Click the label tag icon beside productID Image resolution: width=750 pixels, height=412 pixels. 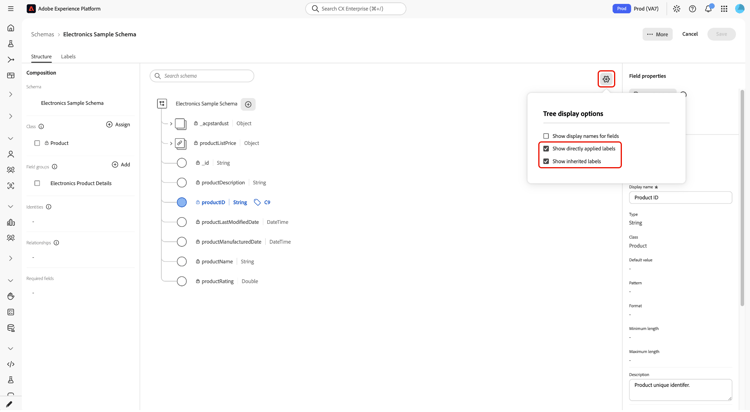coord(257,202)
